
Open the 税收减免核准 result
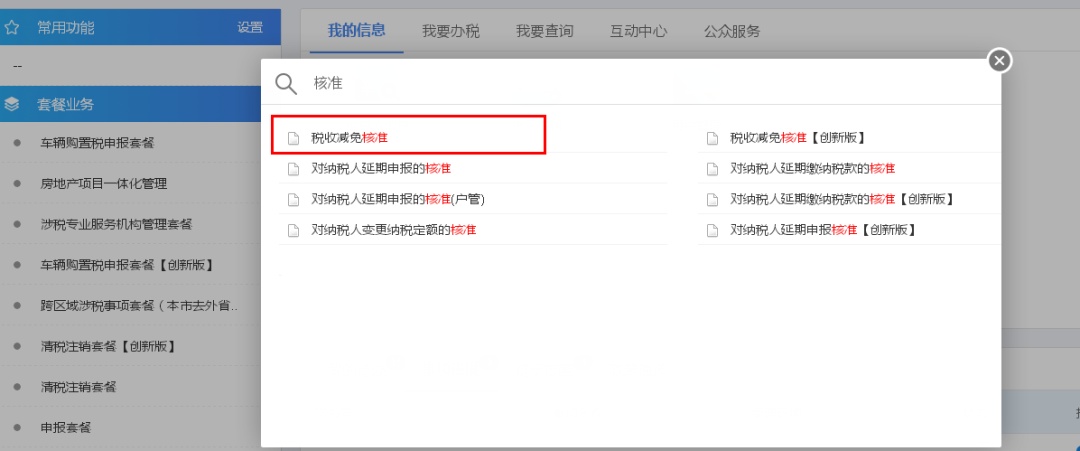click(x=349, y=138)
